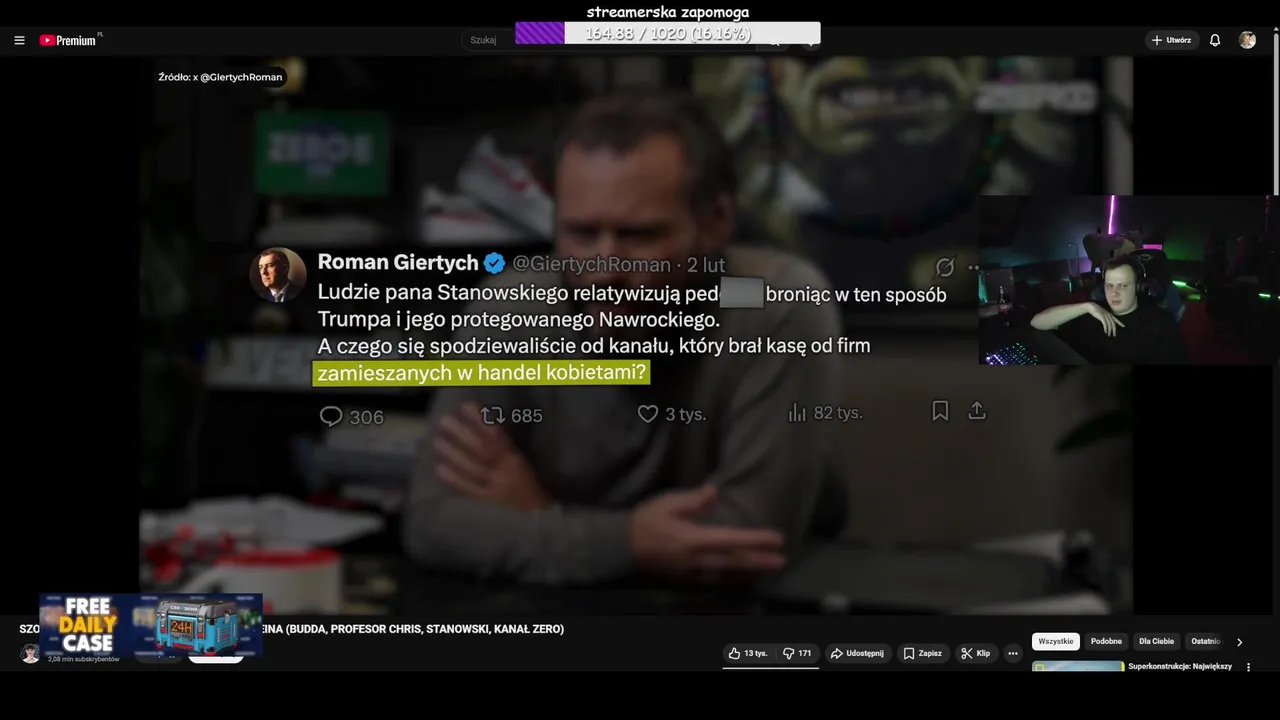Dislike the video showing 171
This screenshot has width=1280, height=720.
tap(797, 653)
